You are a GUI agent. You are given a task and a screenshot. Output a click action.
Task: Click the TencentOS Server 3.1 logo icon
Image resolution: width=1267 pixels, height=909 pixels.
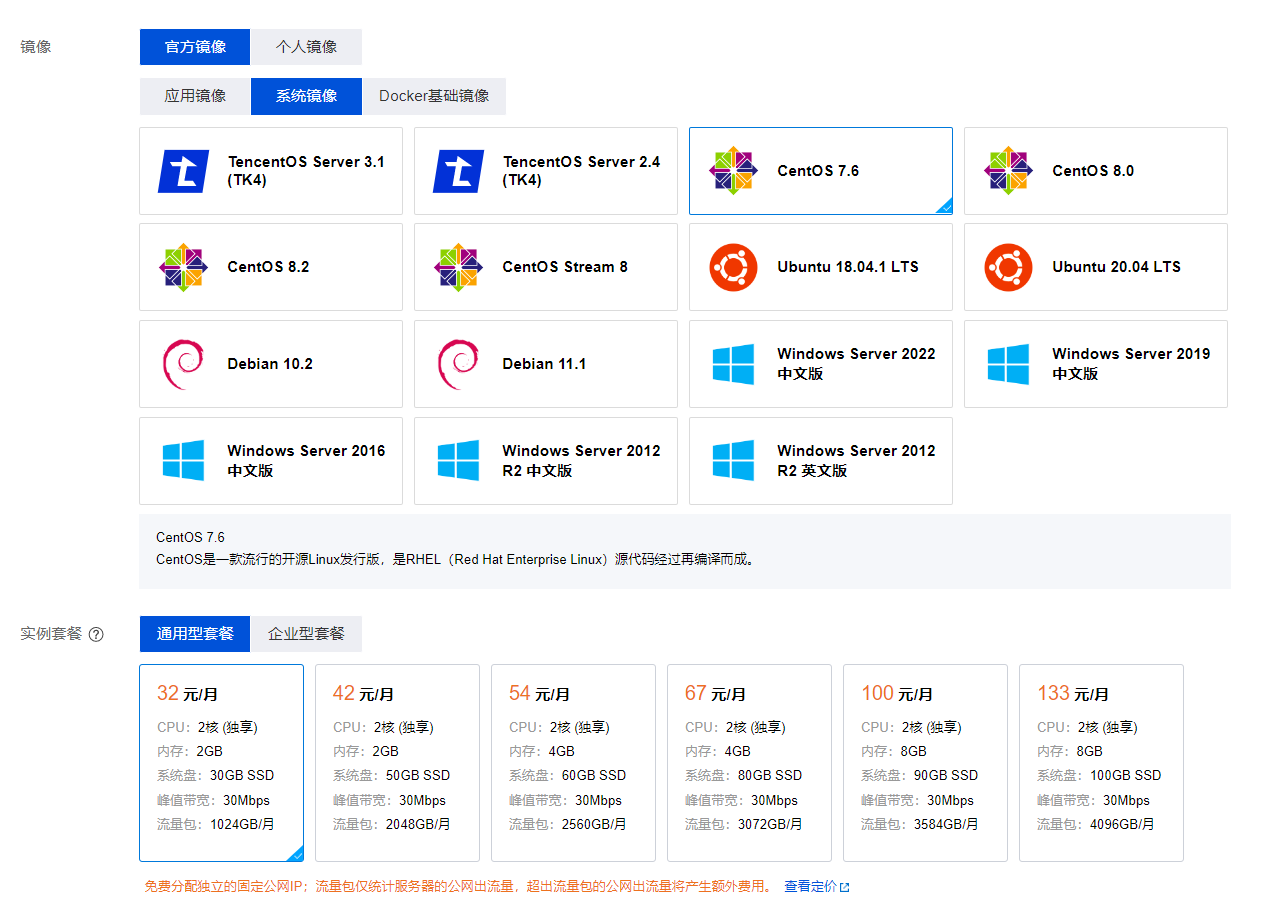(184, 171)
